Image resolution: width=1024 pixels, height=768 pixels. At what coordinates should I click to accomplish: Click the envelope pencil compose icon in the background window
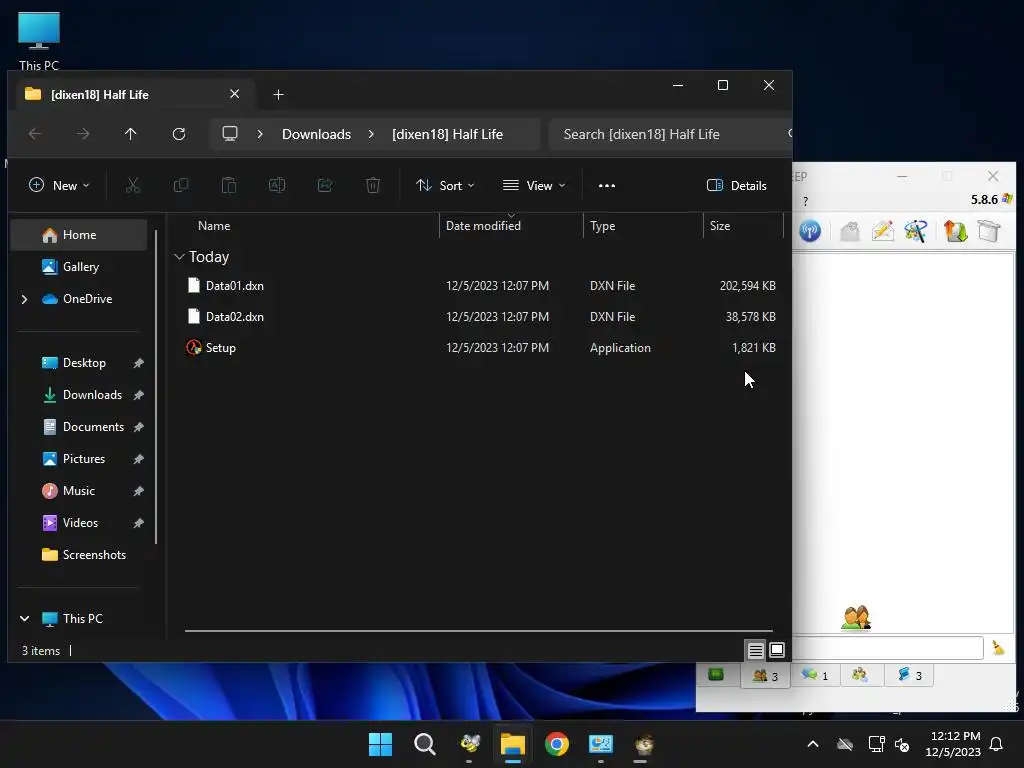[882, 231]
